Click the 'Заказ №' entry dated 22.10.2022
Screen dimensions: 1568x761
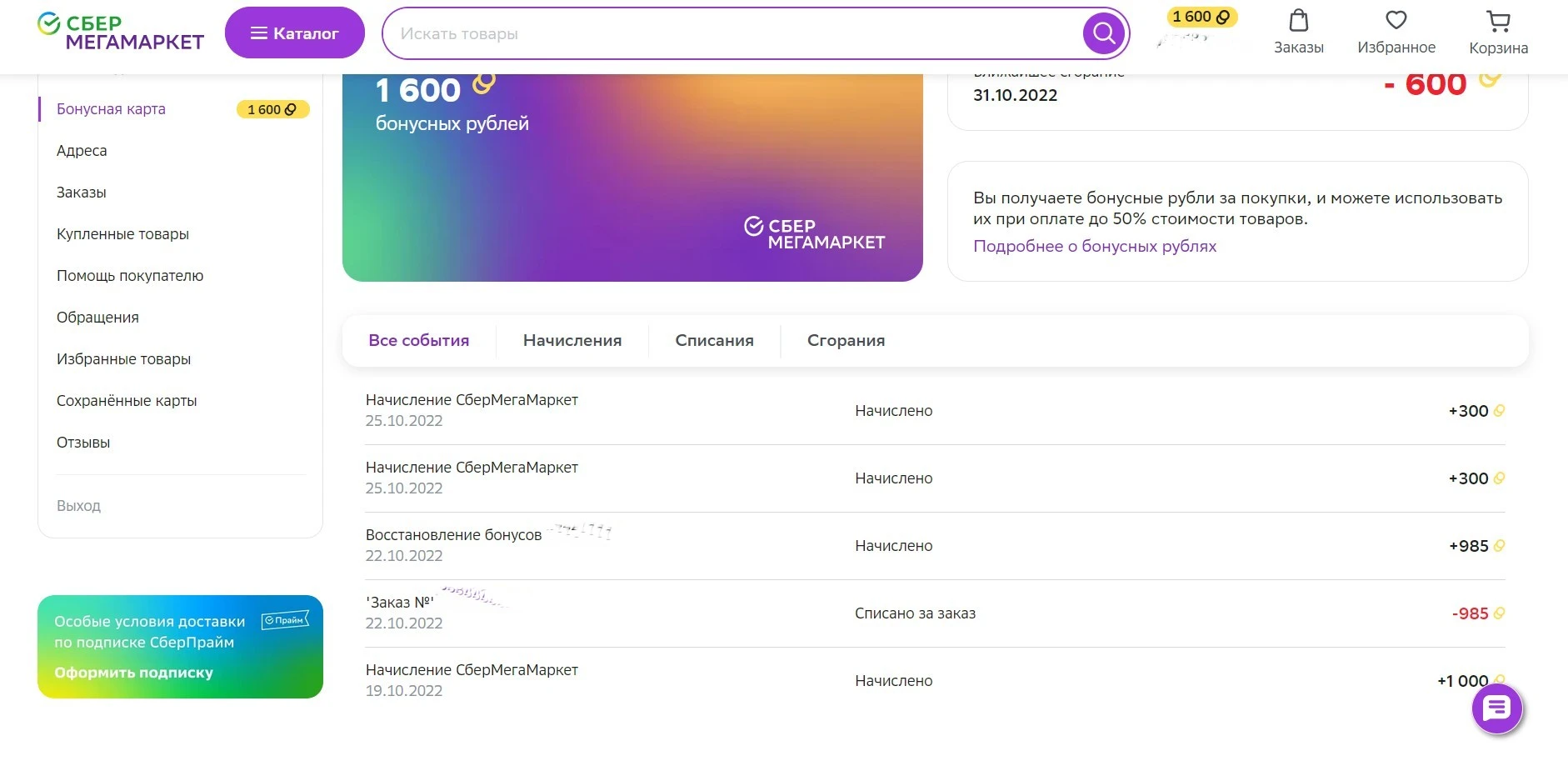pos(400,603)
